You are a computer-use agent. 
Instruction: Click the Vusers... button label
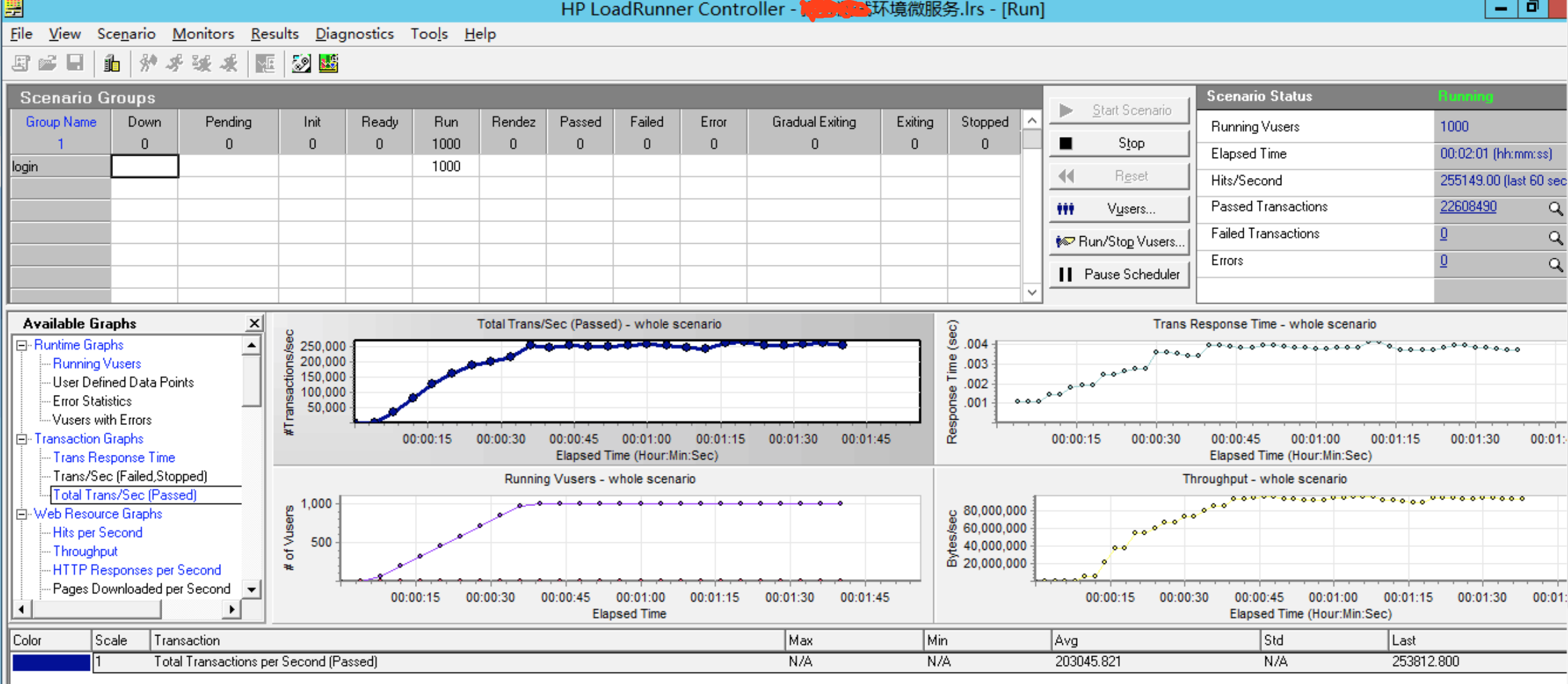[x=1131, y=209]
